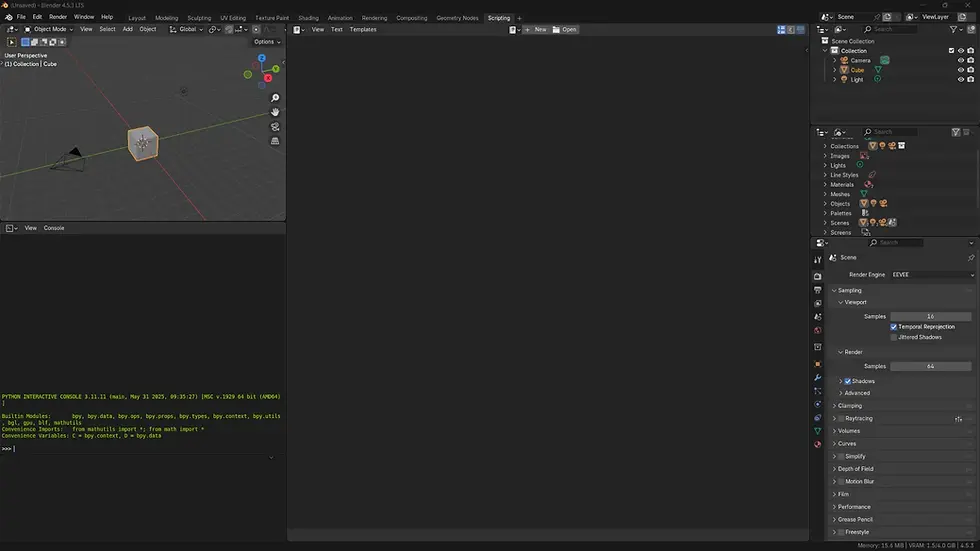Expand the Depth of Field panel
The width and height of the screenshot is (980, 551).
coord(902,469)
